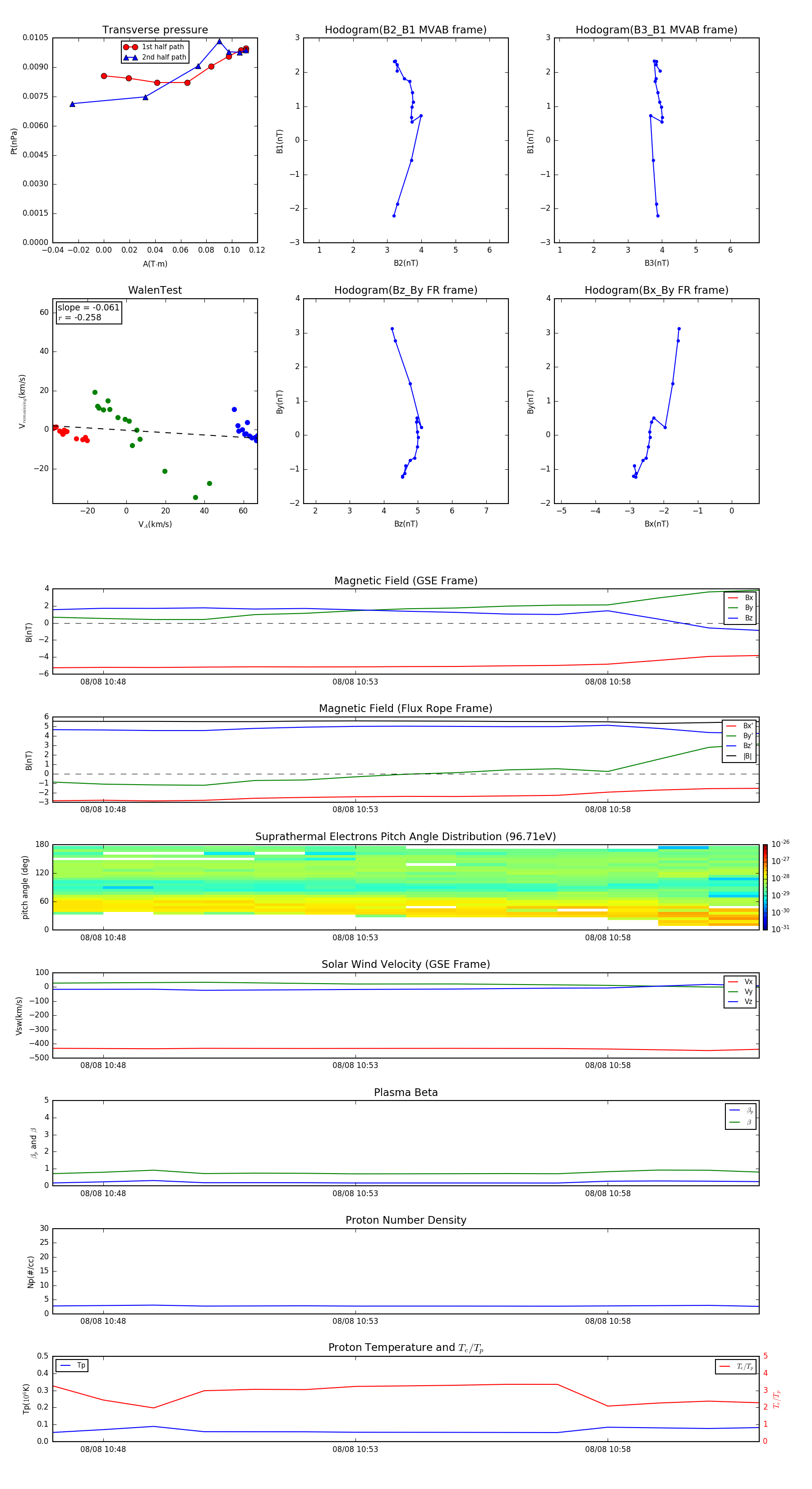Click the "Hodogram(Bz_By FR frame)" title
The height and width of the screenshot is (1489, 812).
406,290
